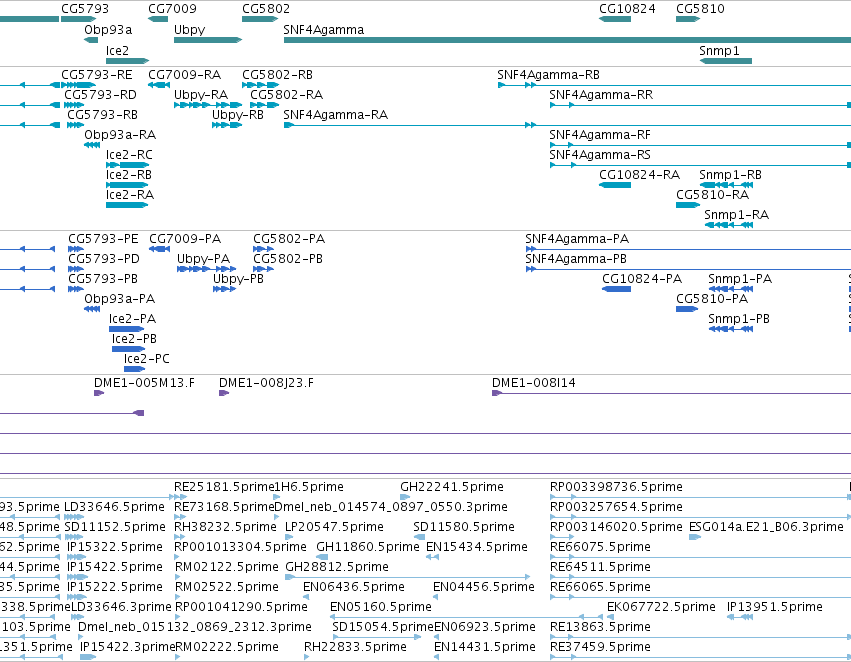The image size is (851, 662).
Task: Click protein Ubpy-PA
Action: pyautogui.click(x=204, y=259)
